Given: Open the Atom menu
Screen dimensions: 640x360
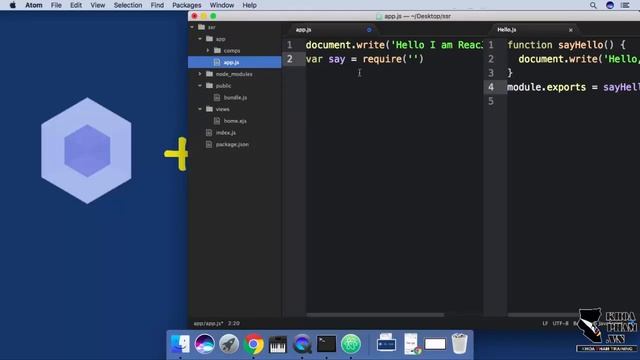Looking at the screenshot, I should tap(34, 5).
